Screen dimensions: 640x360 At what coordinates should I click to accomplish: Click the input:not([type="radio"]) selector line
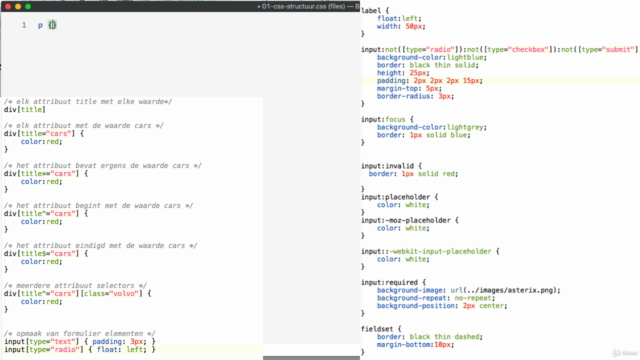[x=500, y=49]
